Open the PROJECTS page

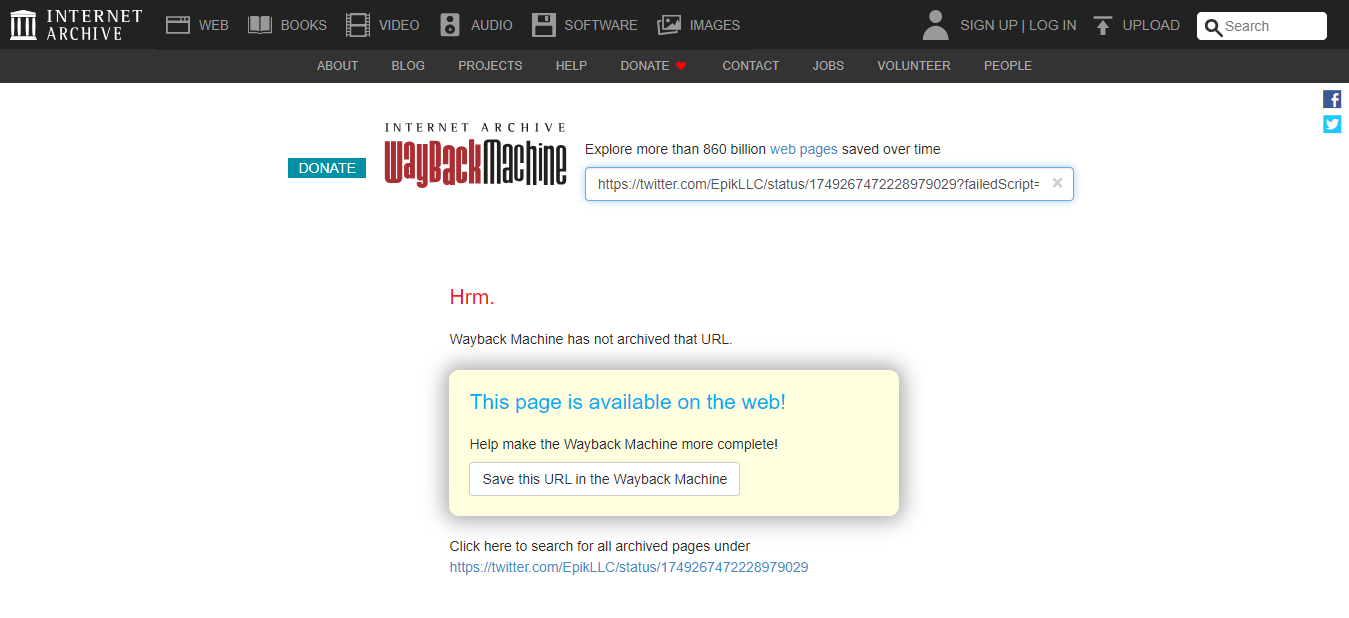click(x=490, y=66)
